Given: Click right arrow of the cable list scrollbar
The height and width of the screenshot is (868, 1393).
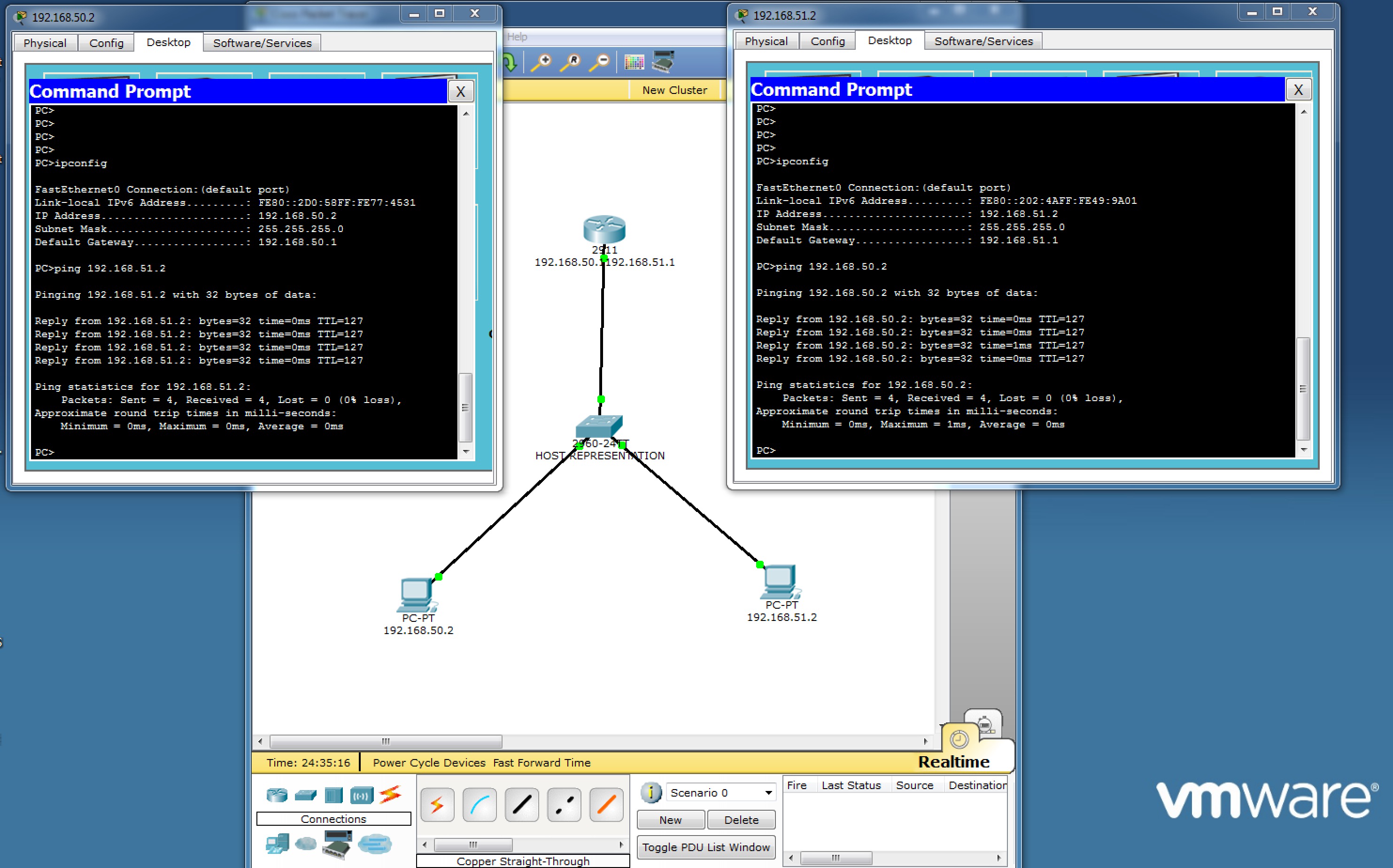Looking at the screenshot, I should (622, 845).
